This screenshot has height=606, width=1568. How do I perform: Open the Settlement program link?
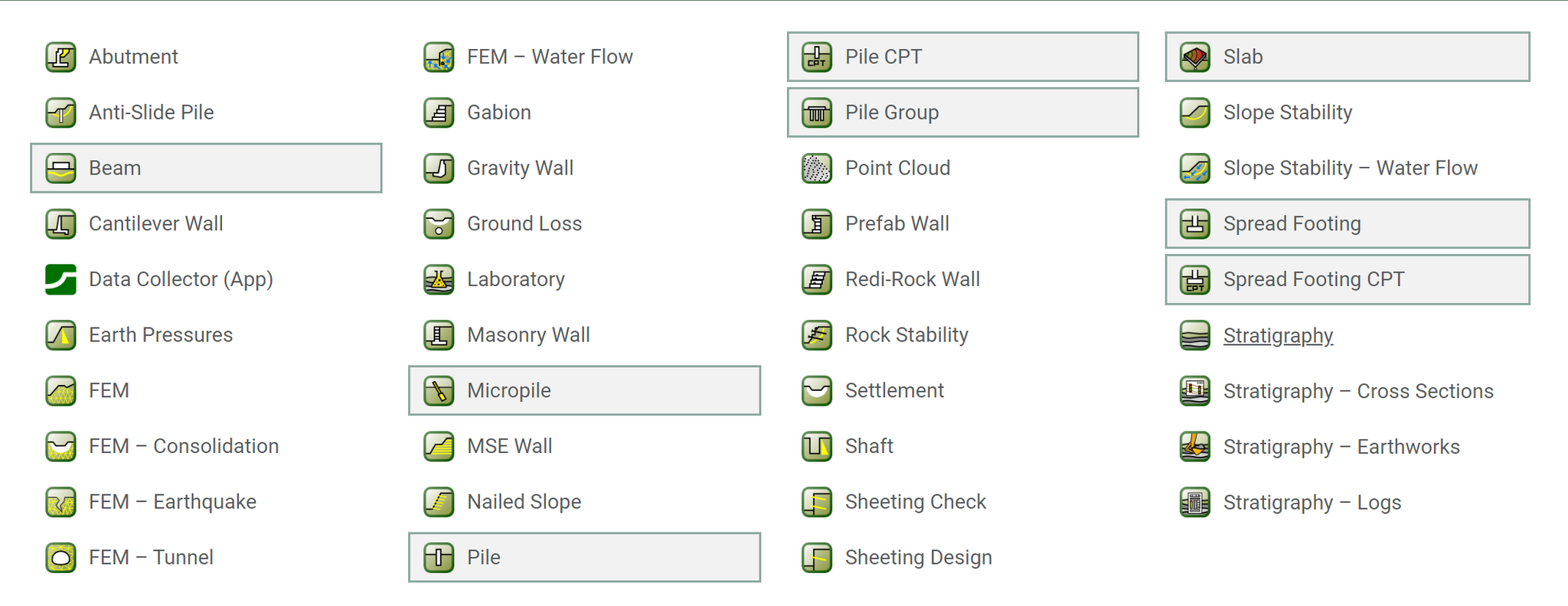pyautogui.click(x=894, y=391)
